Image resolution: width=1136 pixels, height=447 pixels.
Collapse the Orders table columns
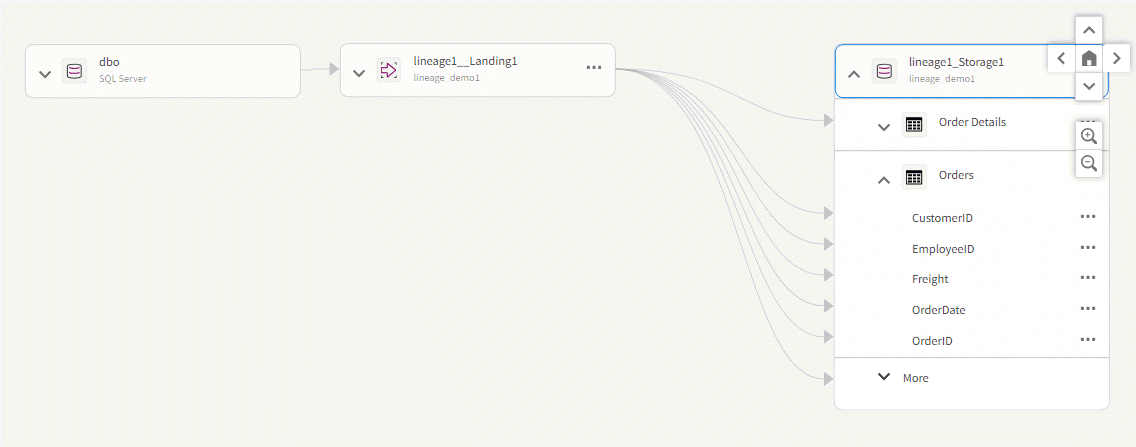[x=883, y=180]
